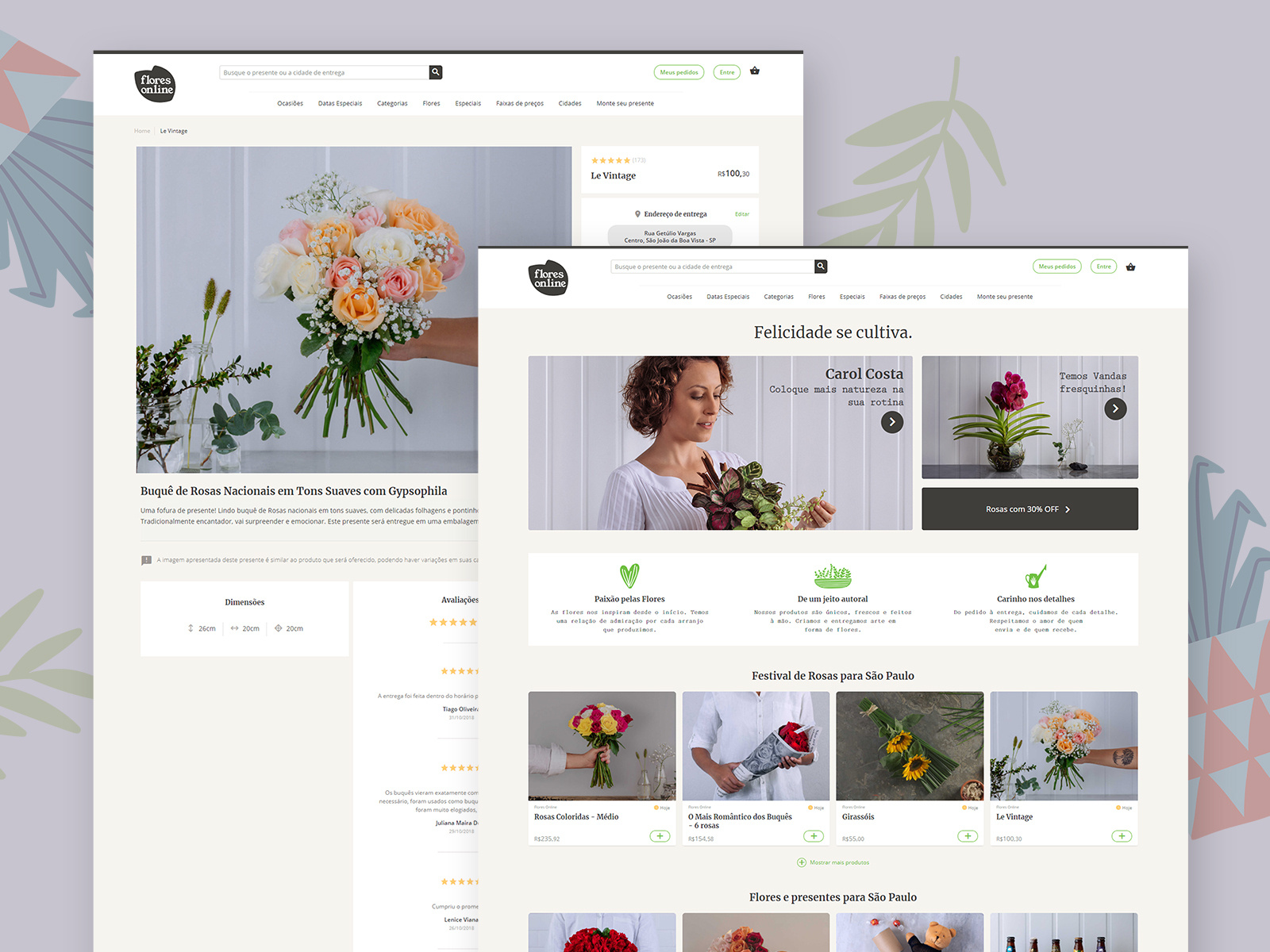
Task: Click the warning icon near product disclaimer
Action: click(x=147, y=561)
